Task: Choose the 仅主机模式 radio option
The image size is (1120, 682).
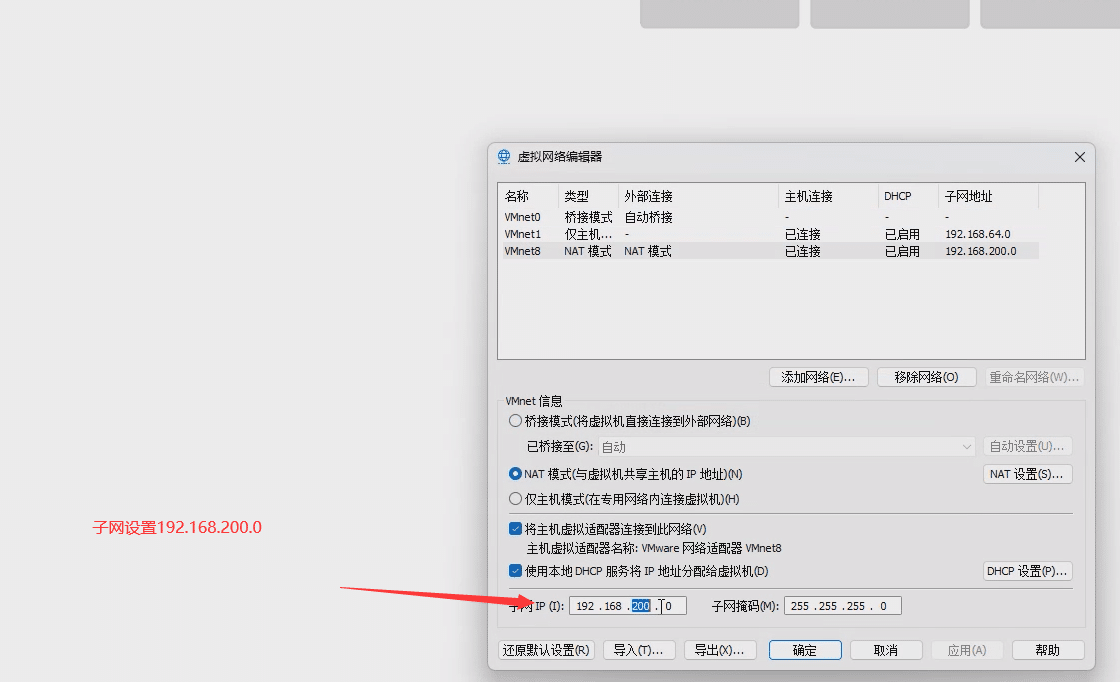Action: pyautogui.click(x=516, y=499)
